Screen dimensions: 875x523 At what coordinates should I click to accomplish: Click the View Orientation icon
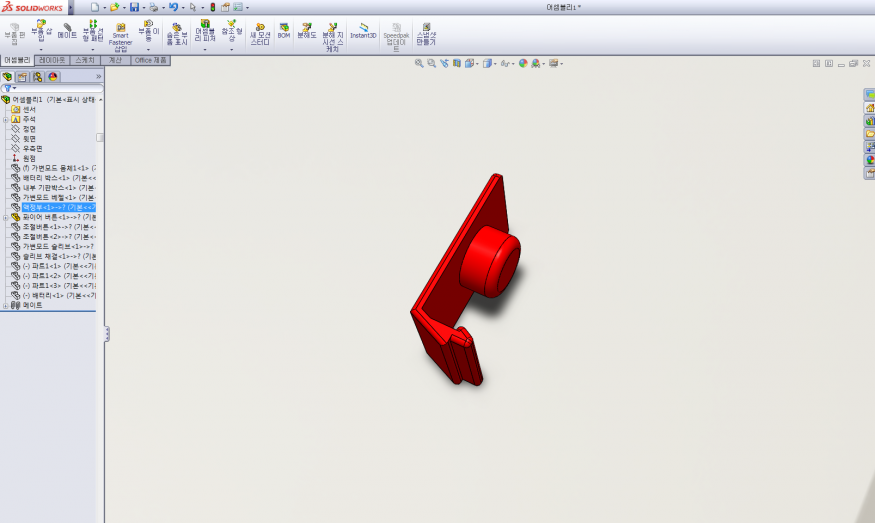469,63
